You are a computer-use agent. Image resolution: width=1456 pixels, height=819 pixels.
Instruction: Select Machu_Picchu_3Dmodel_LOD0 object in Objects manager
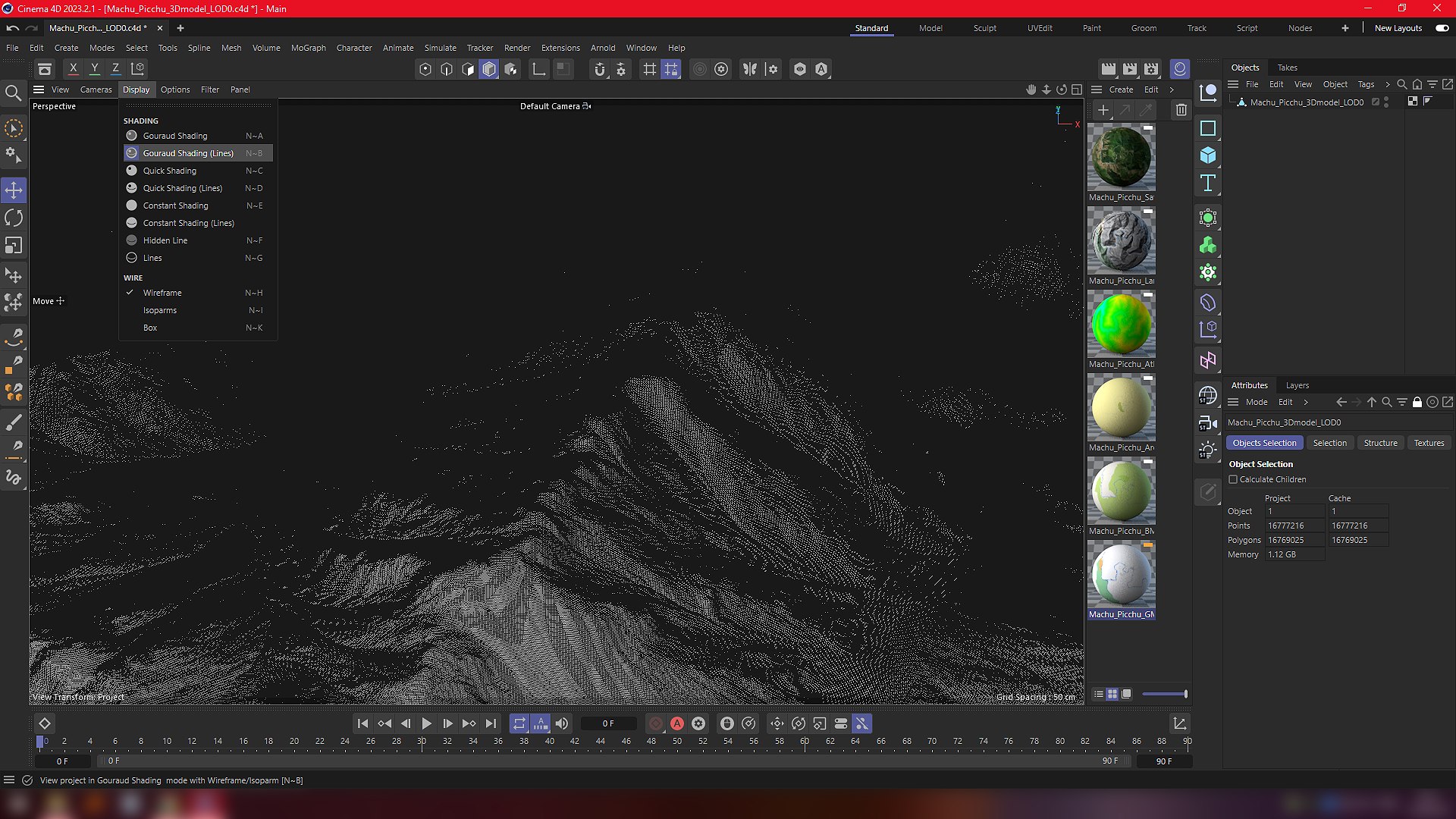(1306, 102)
